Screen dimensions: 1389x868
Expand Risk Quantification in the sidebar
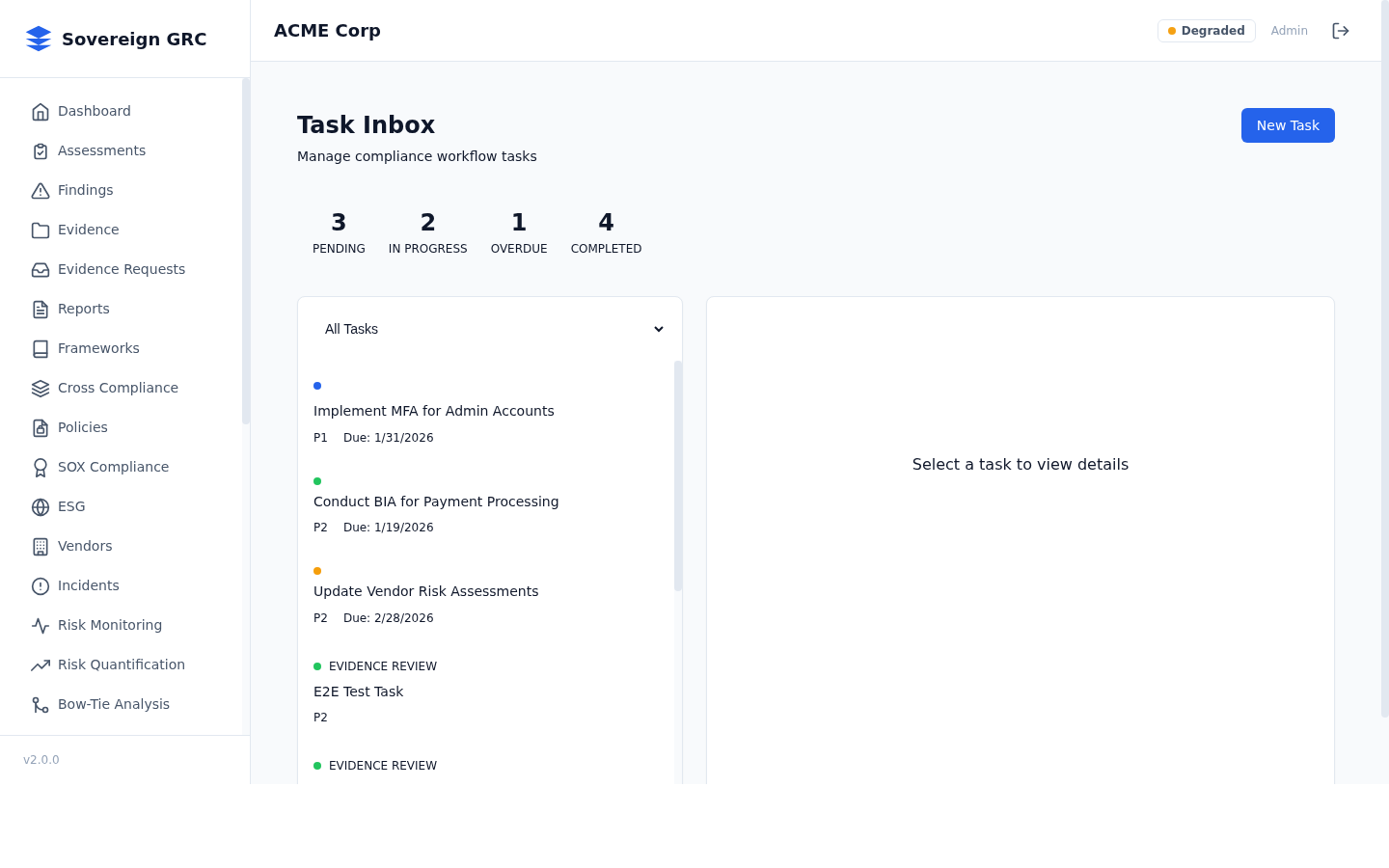point(122,665)
